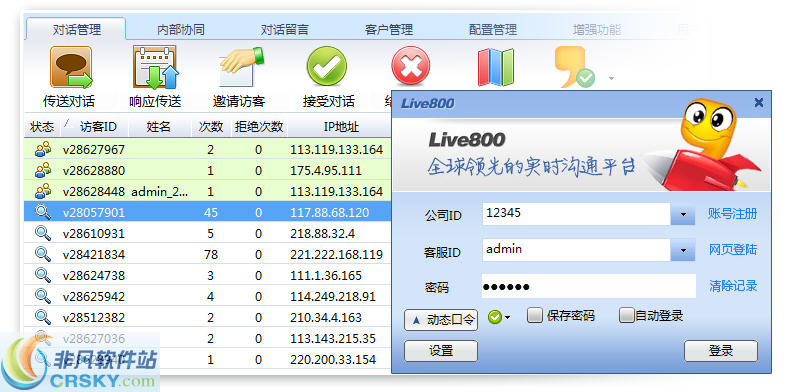Screen dimensions: 790x392
Task: Click IP address 218.88.32.4
Action: pos(322,234)
